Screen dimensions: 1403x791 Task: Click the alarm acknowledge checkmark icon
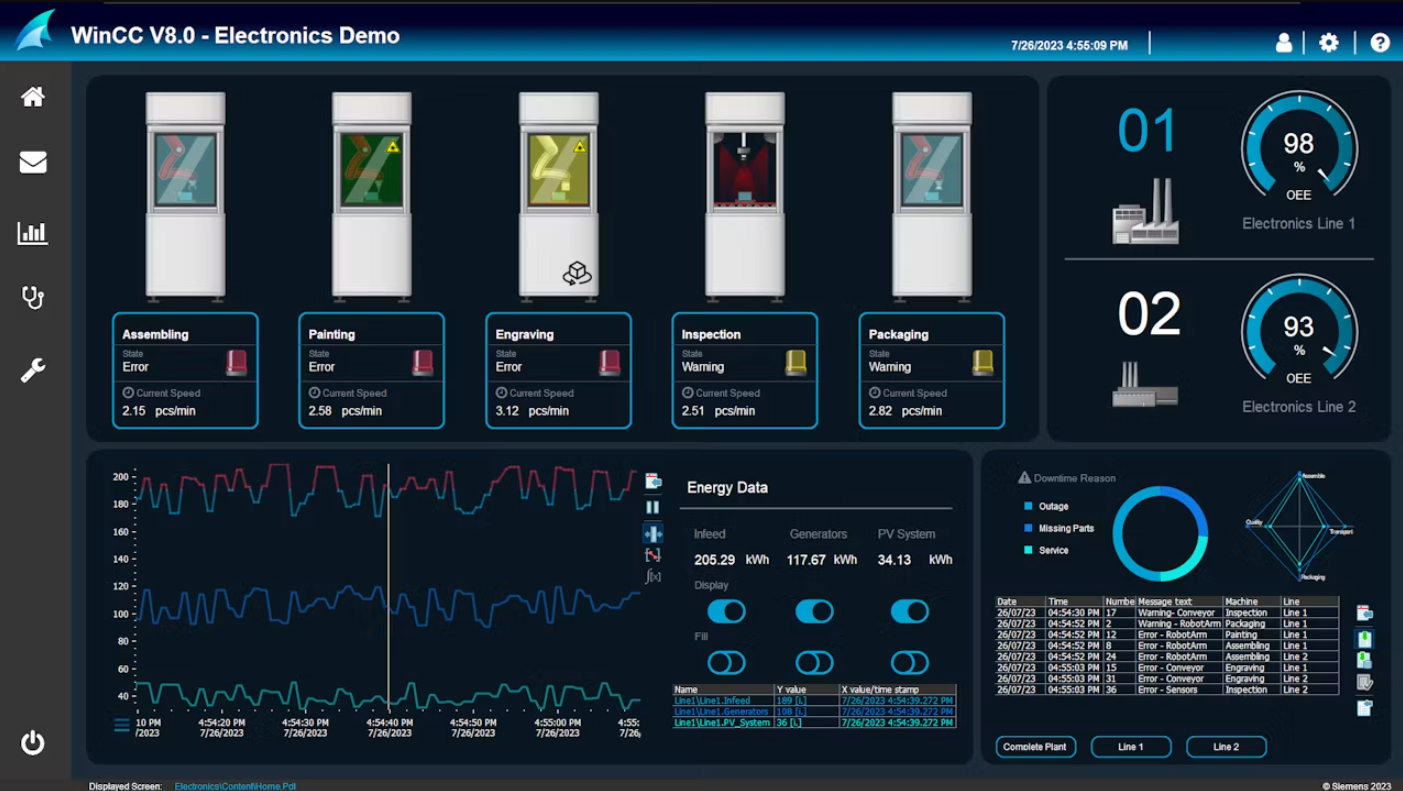(x=1365, y=683)
